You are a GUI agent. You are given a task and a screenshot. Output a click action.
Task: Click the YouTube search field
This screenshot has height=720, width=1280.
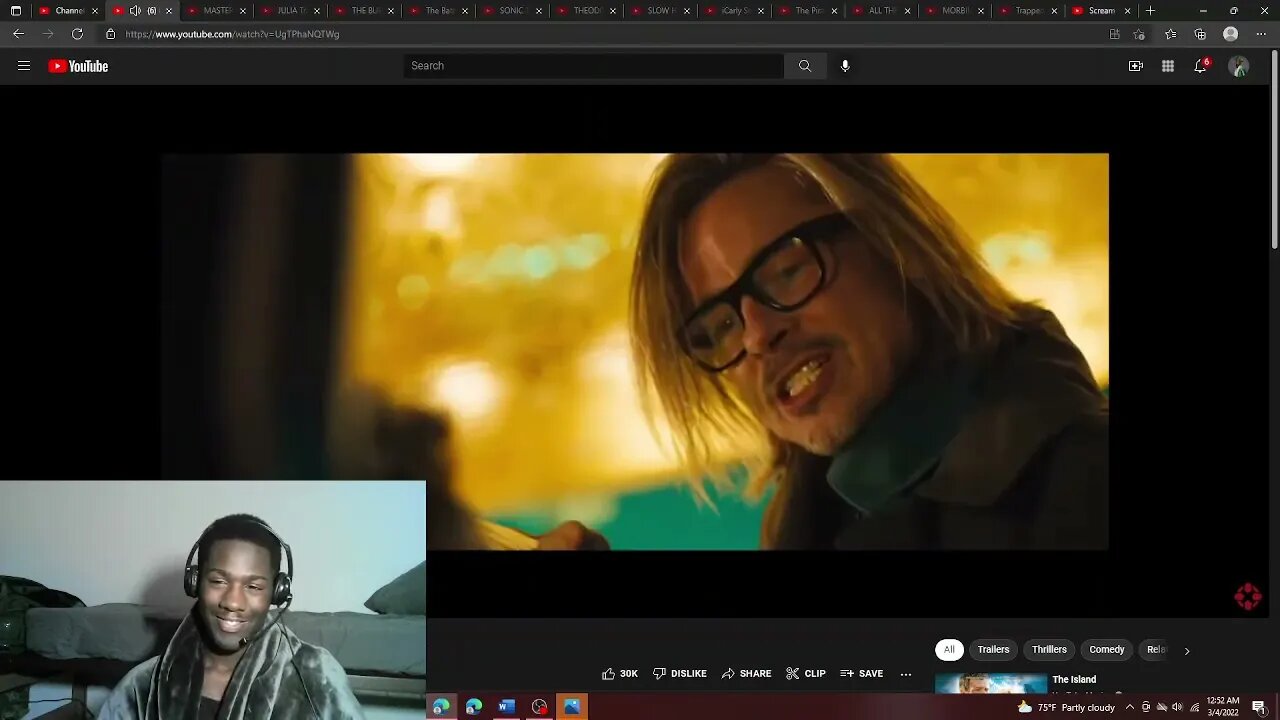tap(594, 66)
